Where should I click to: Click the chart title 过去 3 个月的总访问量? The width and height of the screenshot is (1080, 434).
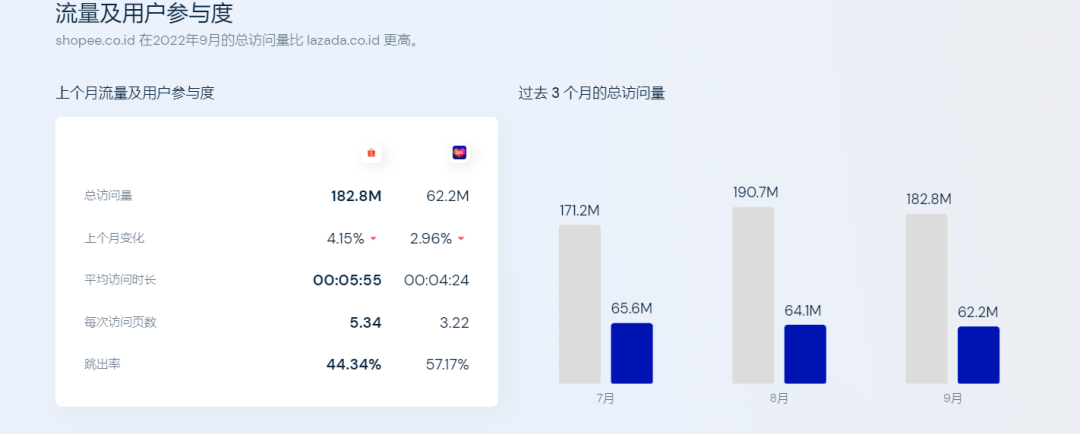[x=592, y=93]
